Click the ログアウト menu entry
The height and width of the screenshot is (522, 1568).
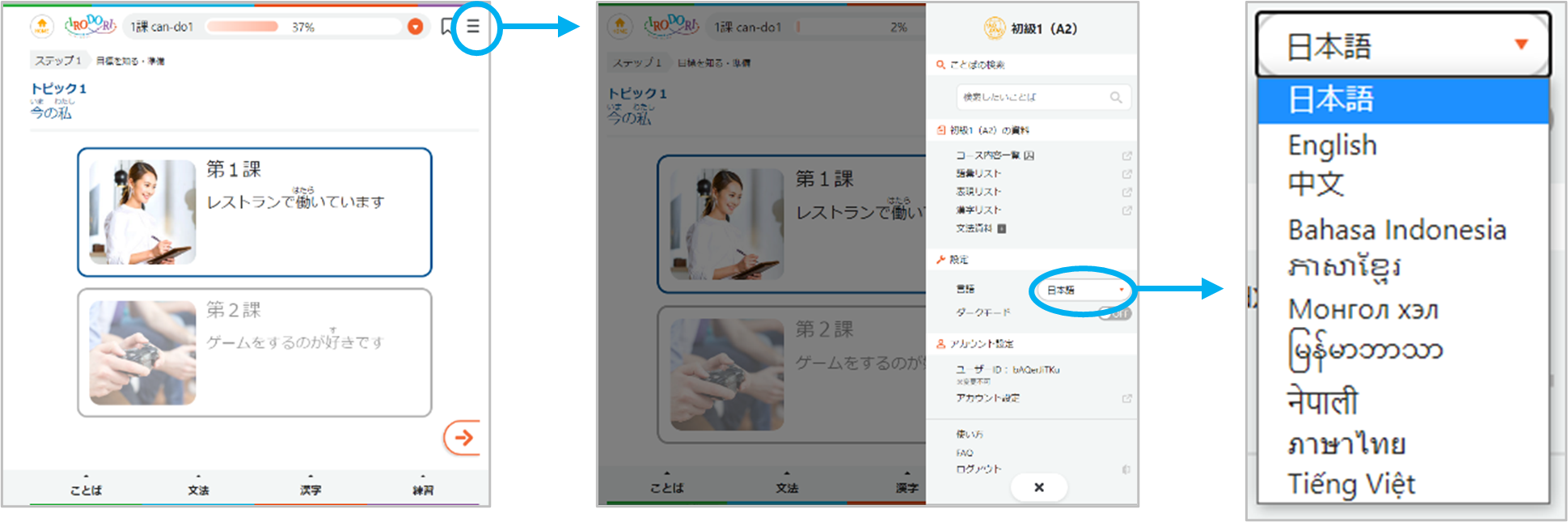click(978, 469)
